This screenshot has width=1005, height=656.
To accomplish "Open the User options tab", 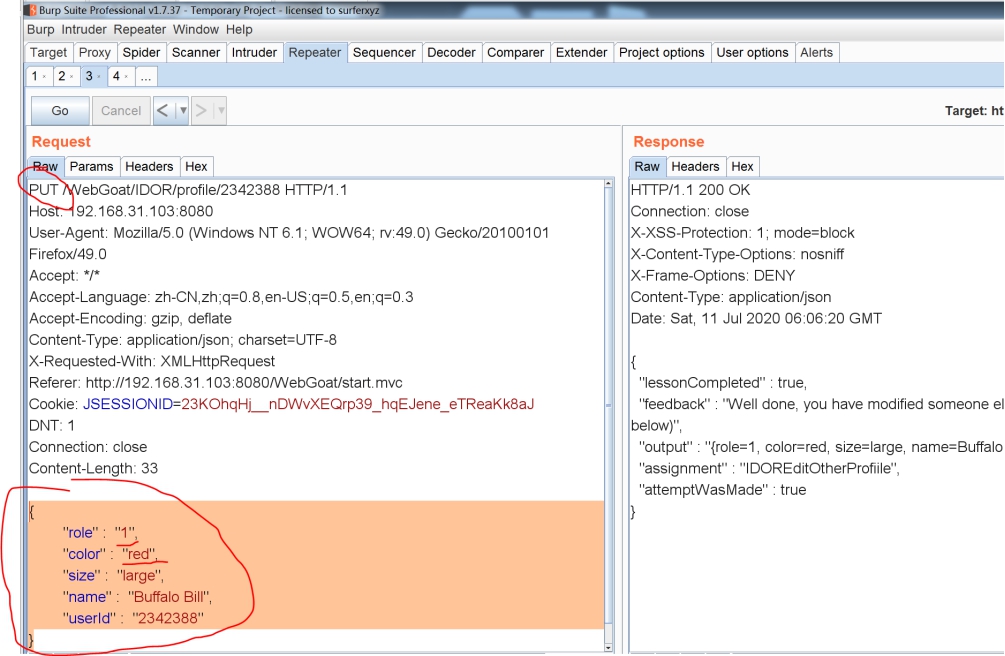I will click(752, 53).
